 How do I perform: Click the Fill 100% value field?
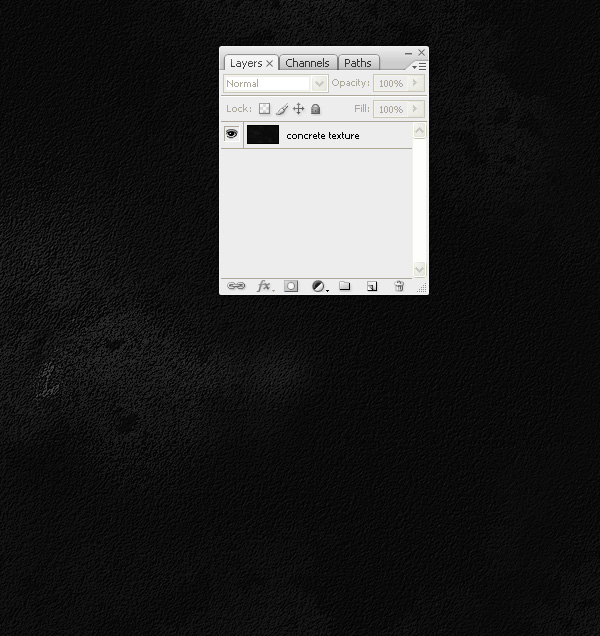391,109
